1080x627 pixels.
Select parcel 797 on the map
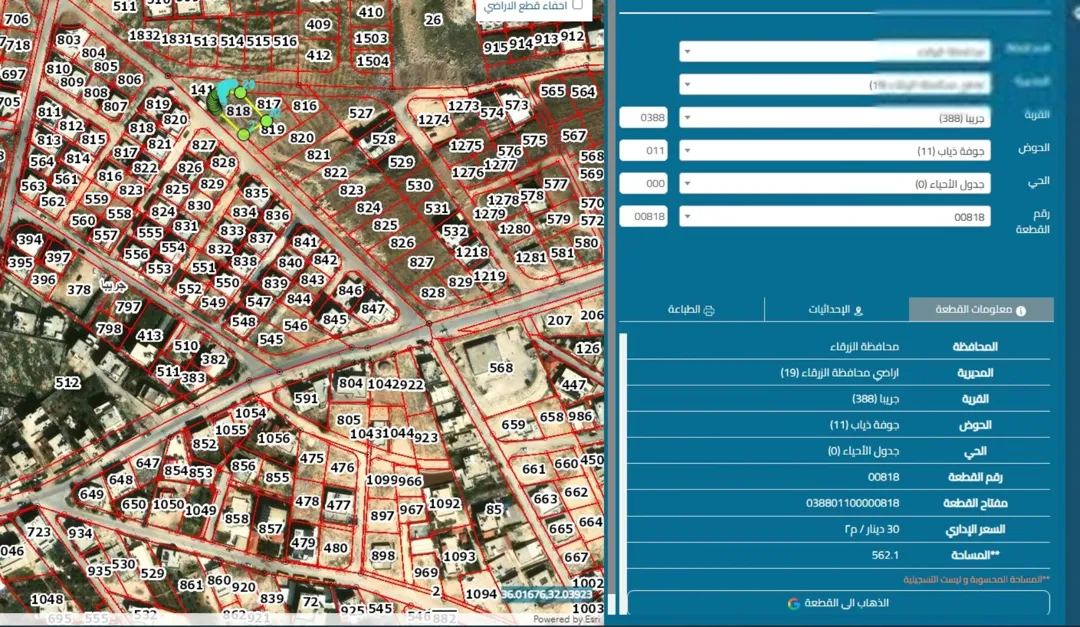pyautogui.click(x=128, y=306)
